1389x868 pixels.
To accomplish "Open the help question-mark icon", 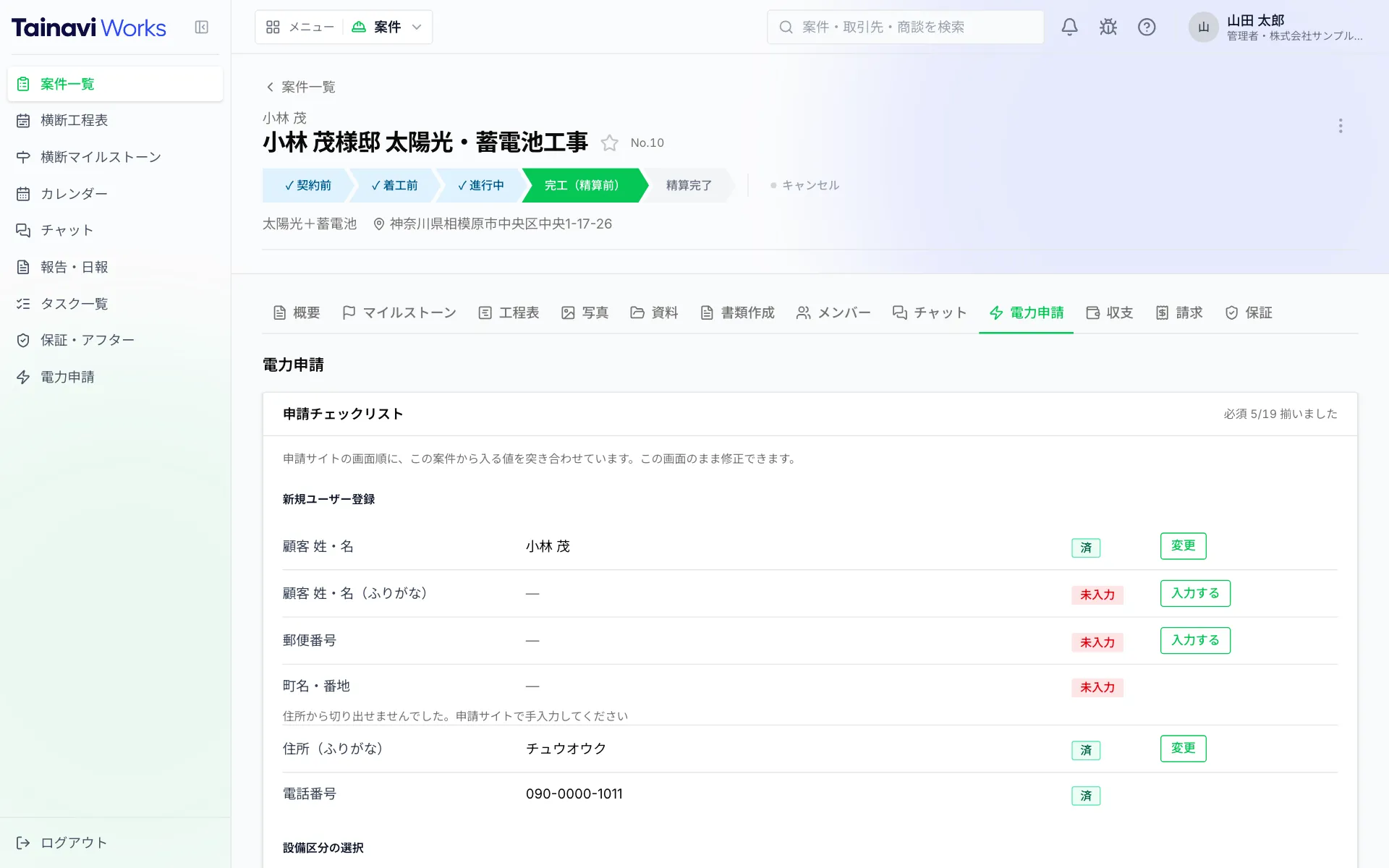I will pyautogui.click(x=1147, y=27).
